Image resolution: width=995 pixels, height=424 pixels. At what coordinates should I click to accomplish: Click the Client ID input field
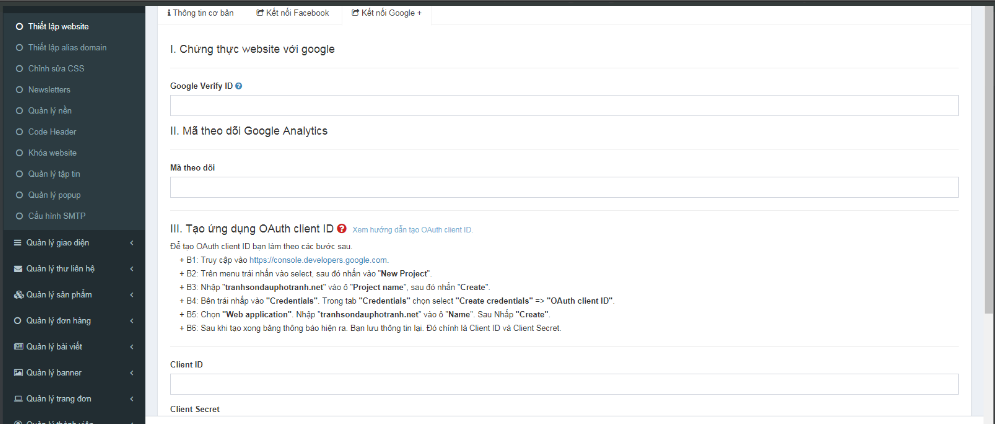563,384
